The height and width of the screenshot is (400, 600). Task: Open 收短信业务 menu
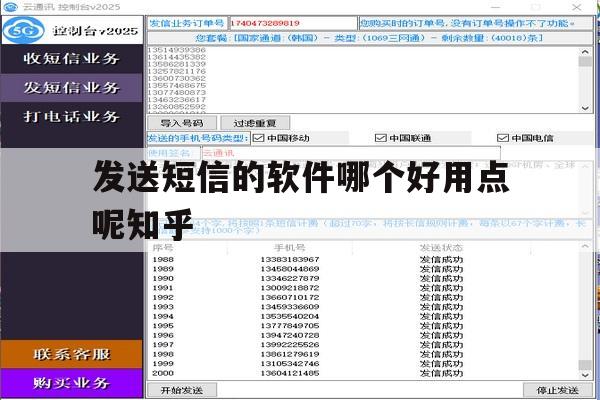71,59
